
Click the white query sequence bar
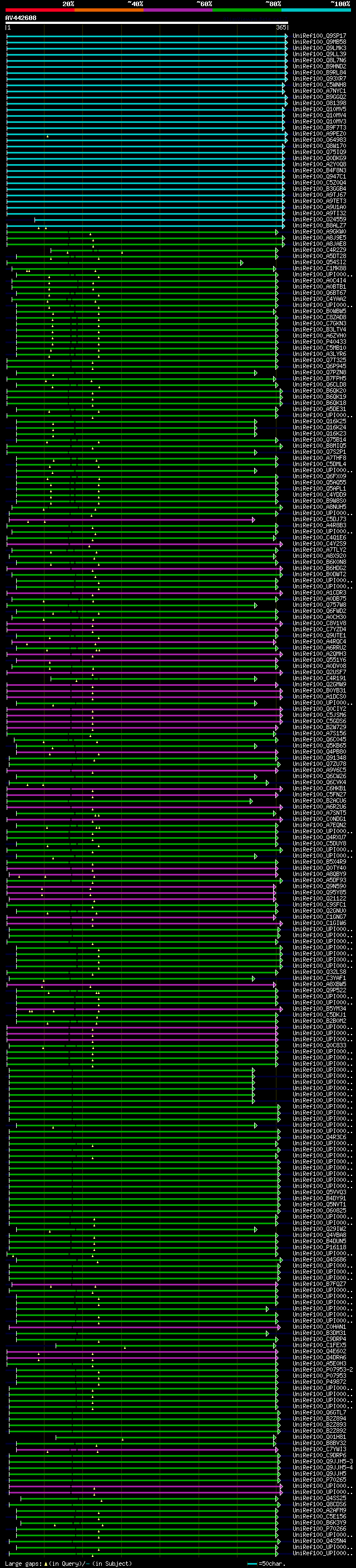147,22
